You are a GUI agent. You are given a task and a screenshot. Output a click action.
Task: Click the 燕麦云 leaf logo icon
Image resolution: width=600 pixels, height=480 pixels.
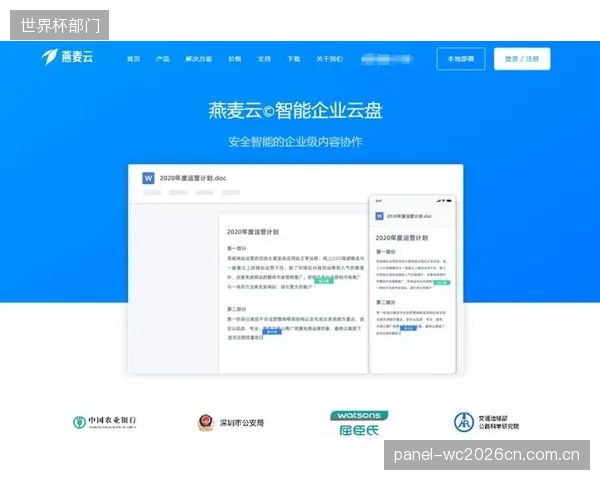point(49,57)
